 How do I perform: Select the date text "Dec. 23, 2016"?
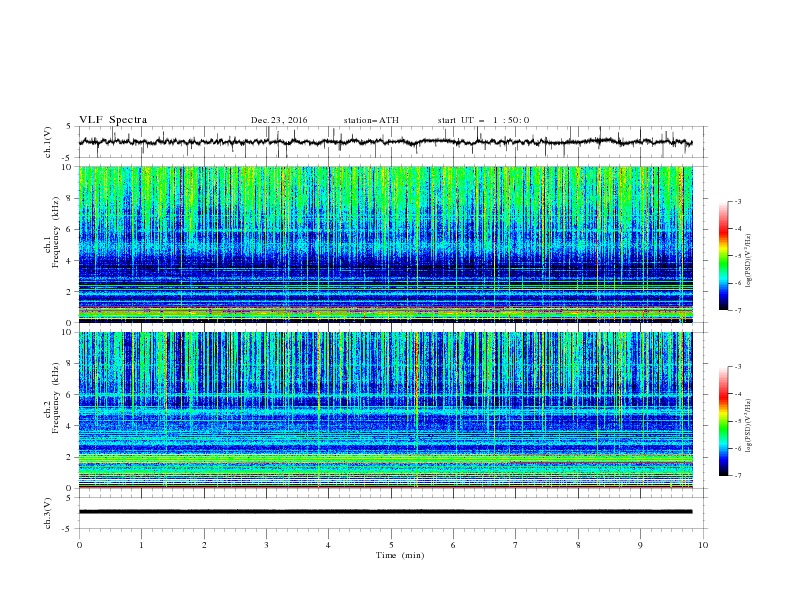click(279, 120)
